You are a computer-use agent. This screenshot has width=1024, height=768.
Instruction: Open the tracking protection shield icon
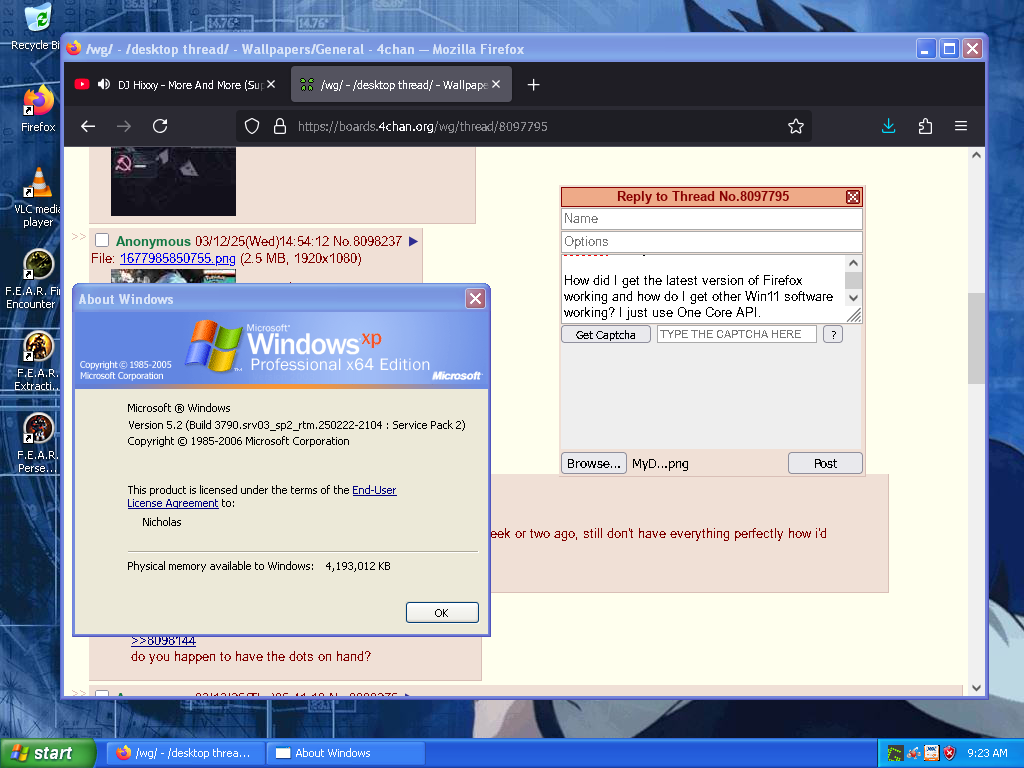click(x=252, y=126)
